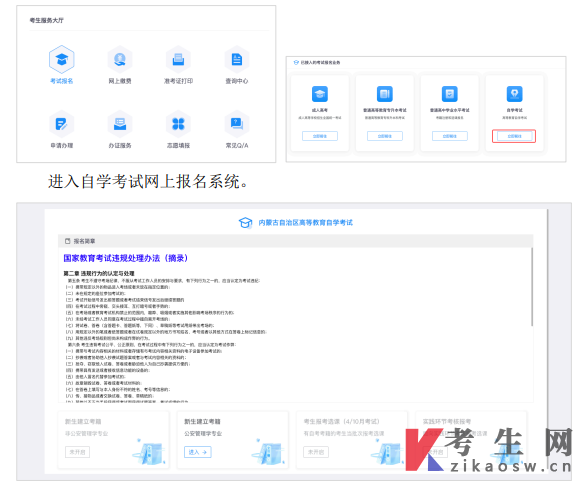Screen dimensions: 587x485
Task: Open the 网上缴费 online payment icon
Action: click(120, 60)
